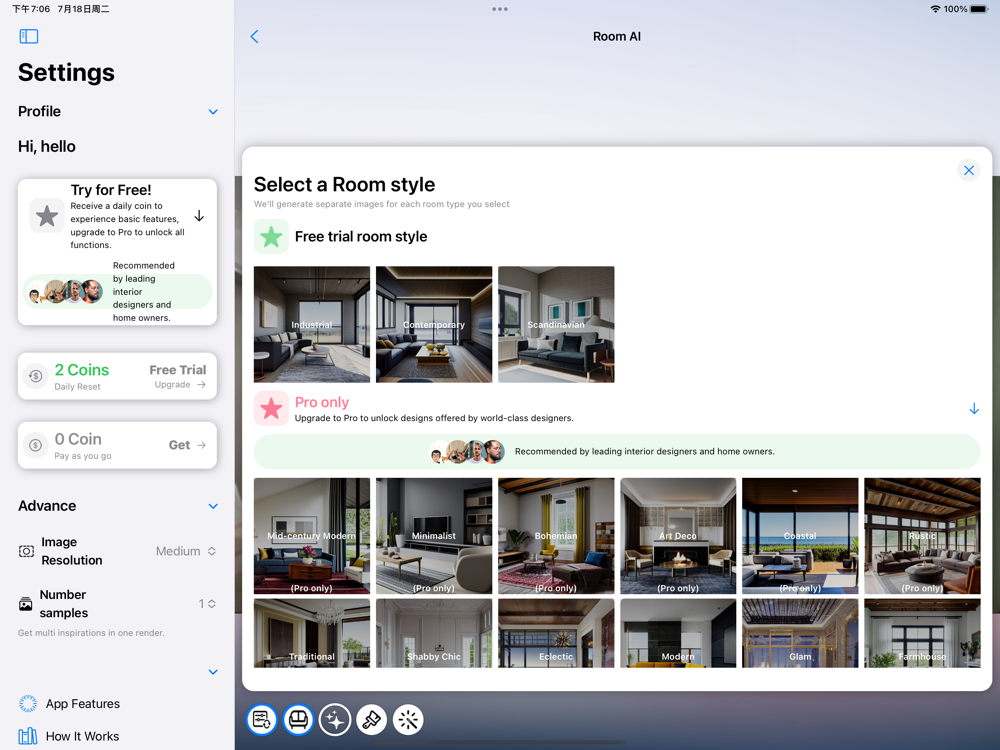This screenshot has height=750, width=1000.
Task: Open App Features
Action: click(83, 703)
